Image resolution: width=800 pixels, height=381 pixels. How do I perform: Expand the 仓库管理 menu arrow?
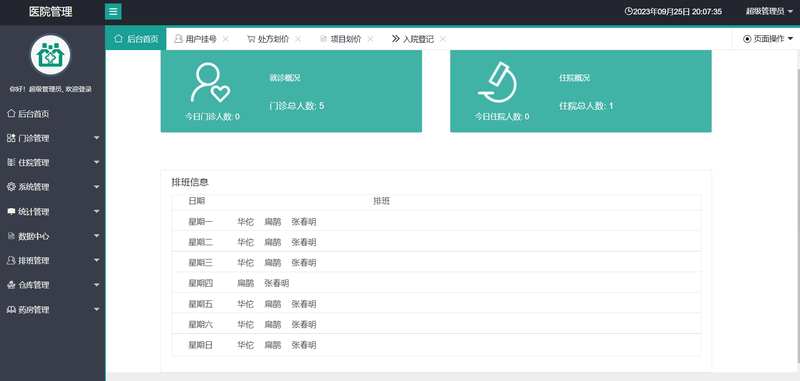[x=96, y=285]
